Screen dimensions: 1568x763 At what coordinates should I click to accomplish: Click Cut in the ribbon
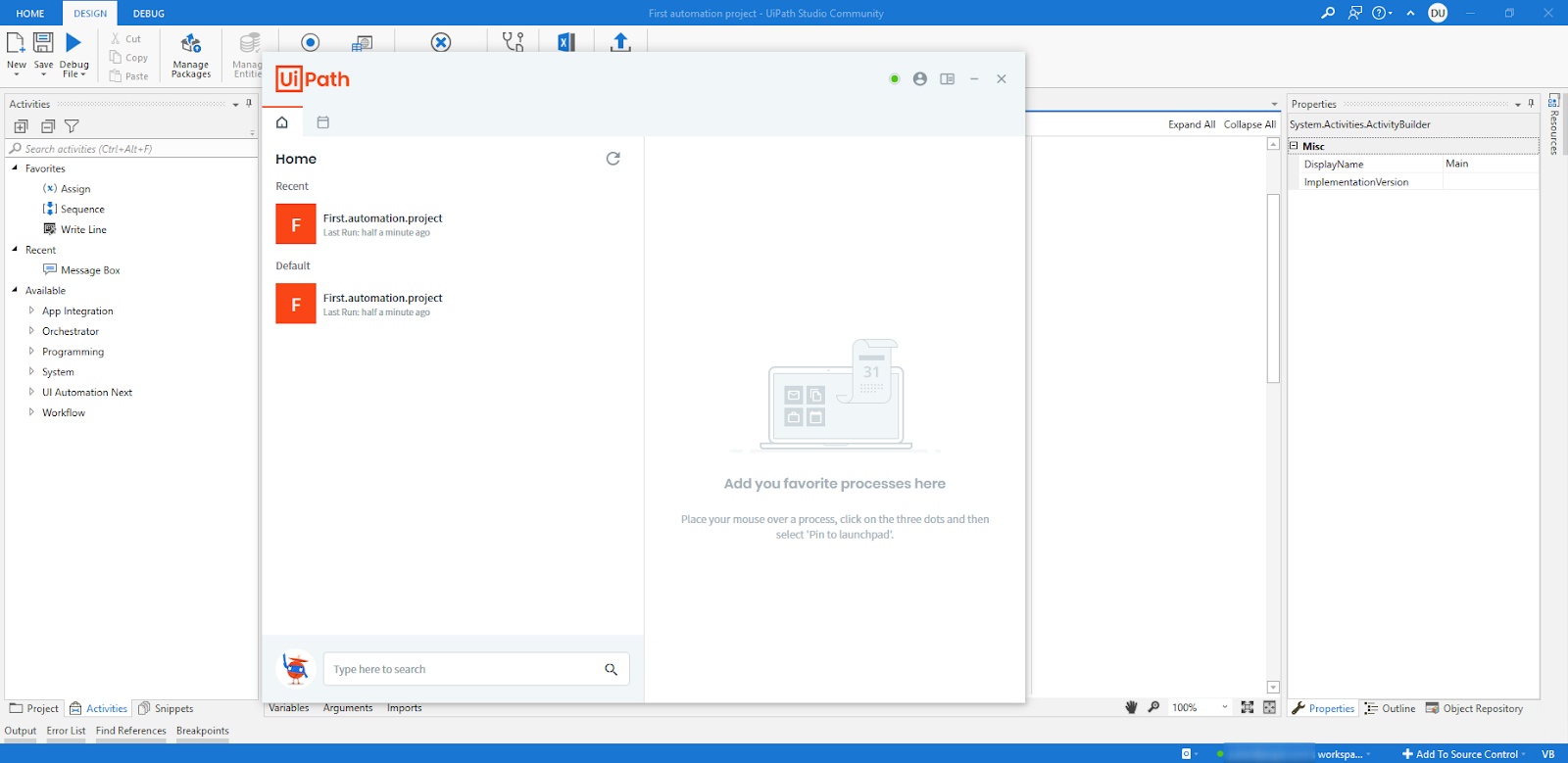coord(126,39)
